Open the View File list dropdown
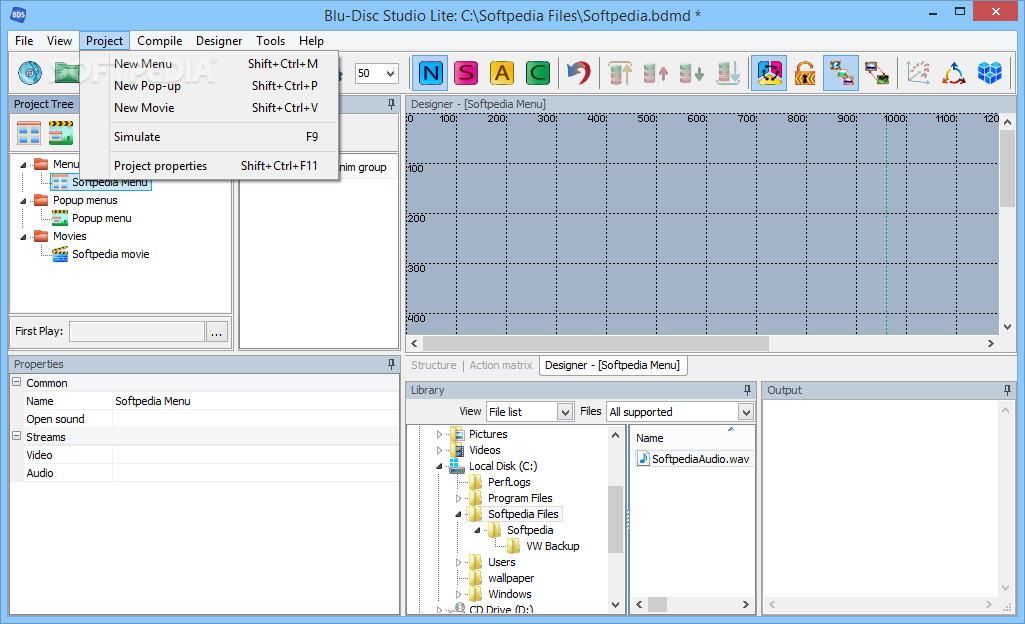1025x624 pixels. point(565,412)
